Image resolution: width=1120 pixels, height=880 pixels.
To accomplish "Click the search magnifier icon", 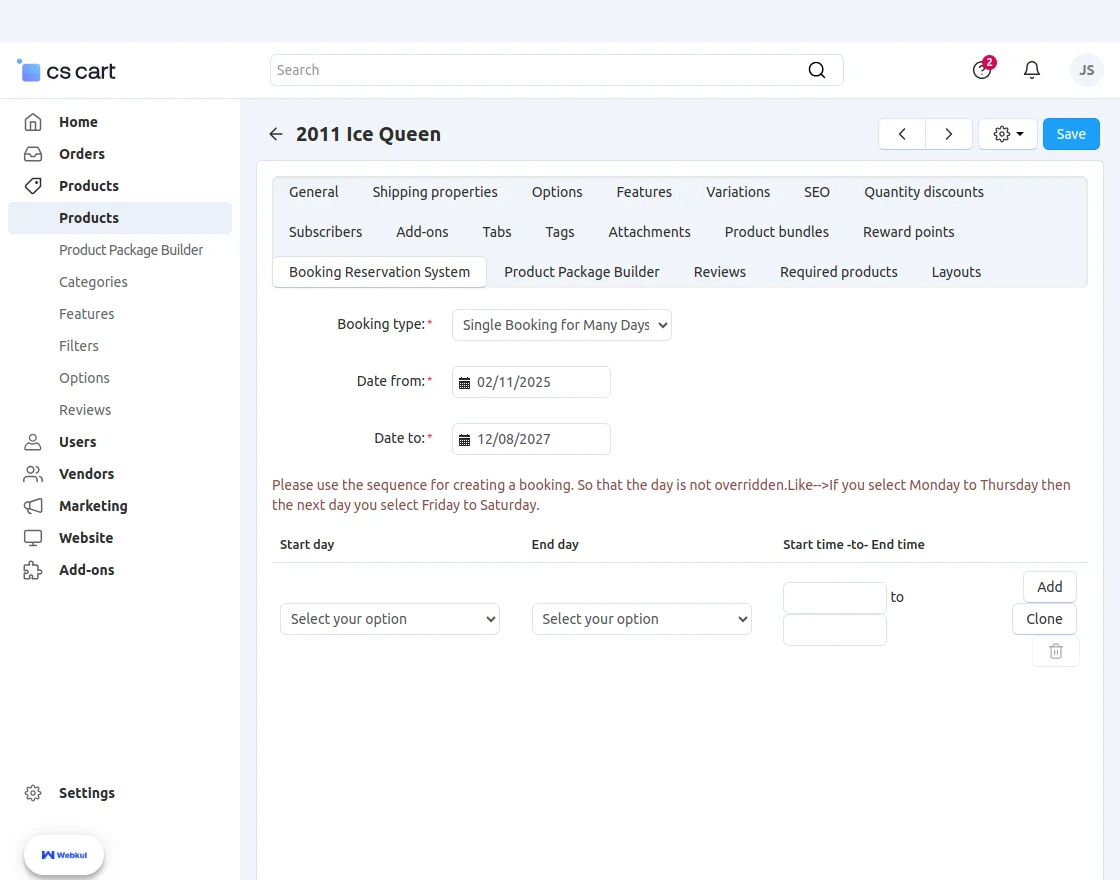I will pos(817,70).
